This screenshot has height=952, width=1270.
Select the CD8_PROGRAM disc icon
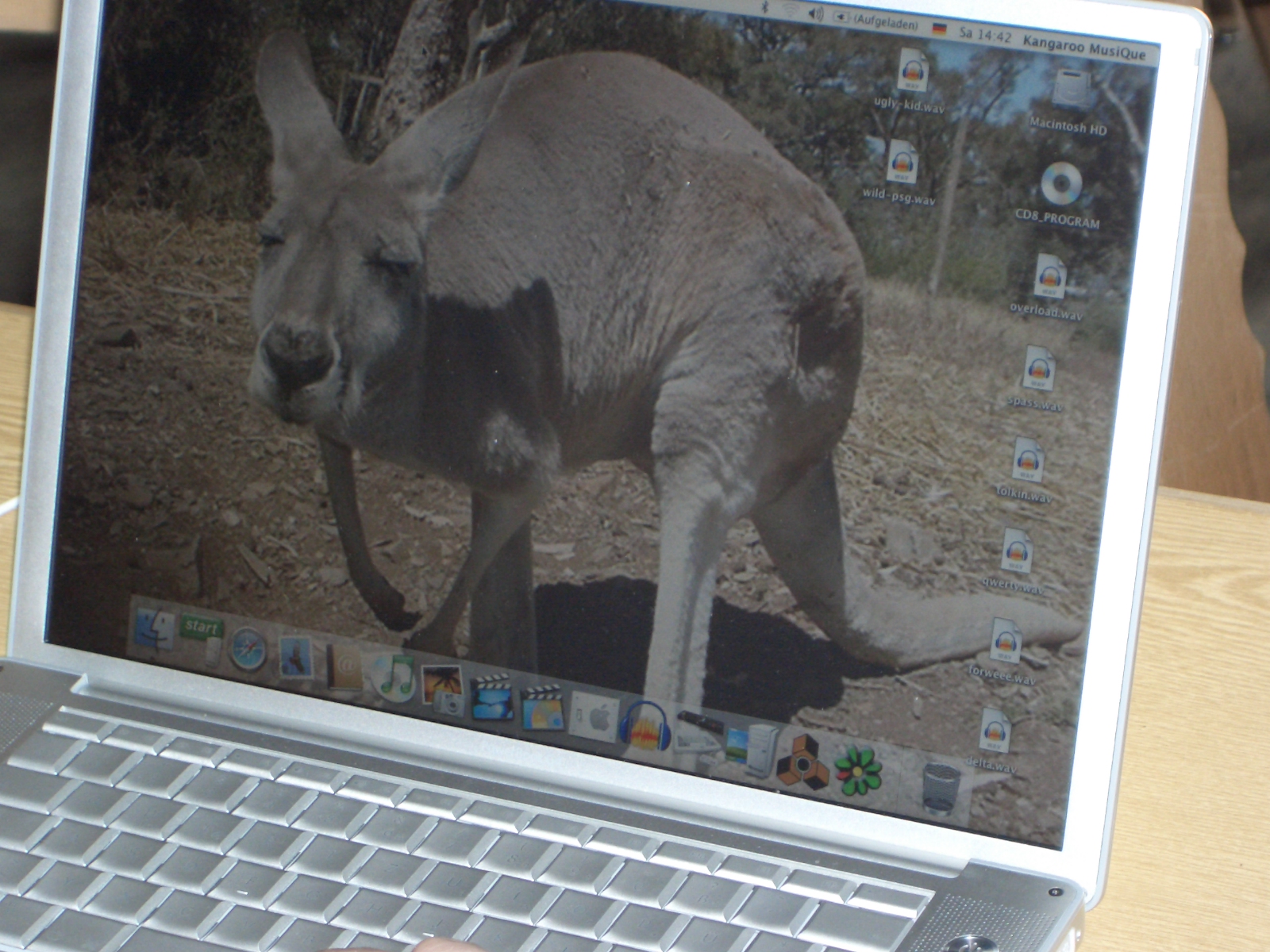click(1061, 186)
